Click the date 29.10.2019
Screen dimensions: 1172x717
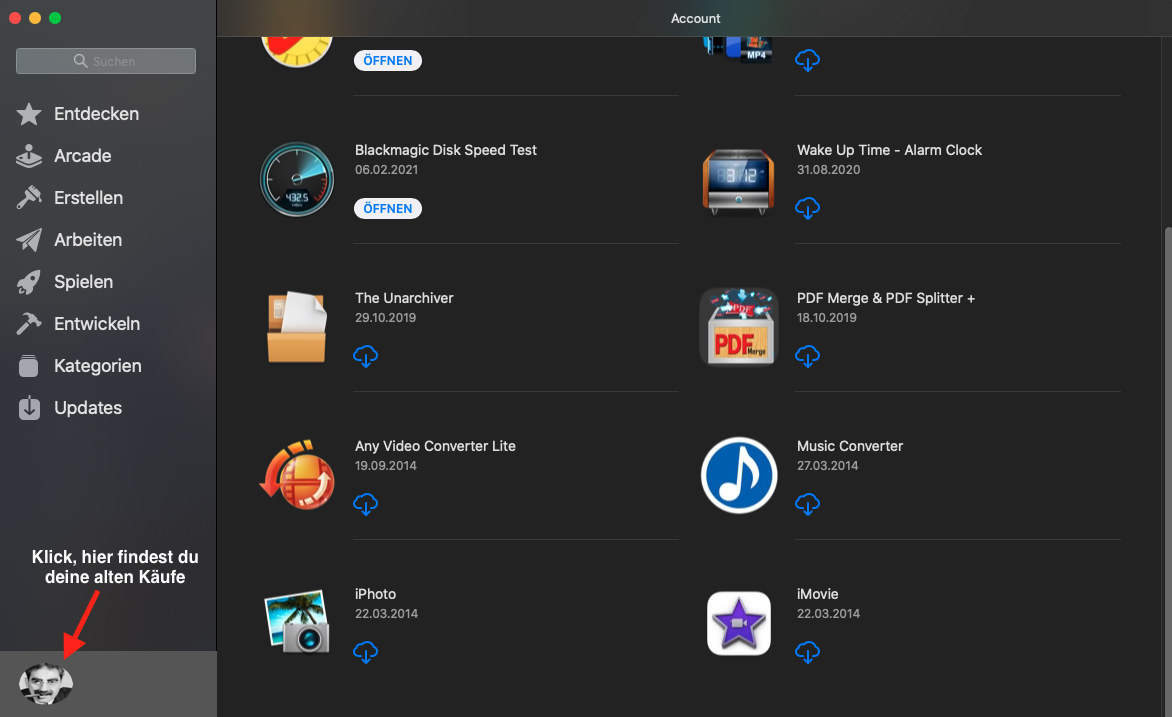pyautogui.click(x=386, y=318)
